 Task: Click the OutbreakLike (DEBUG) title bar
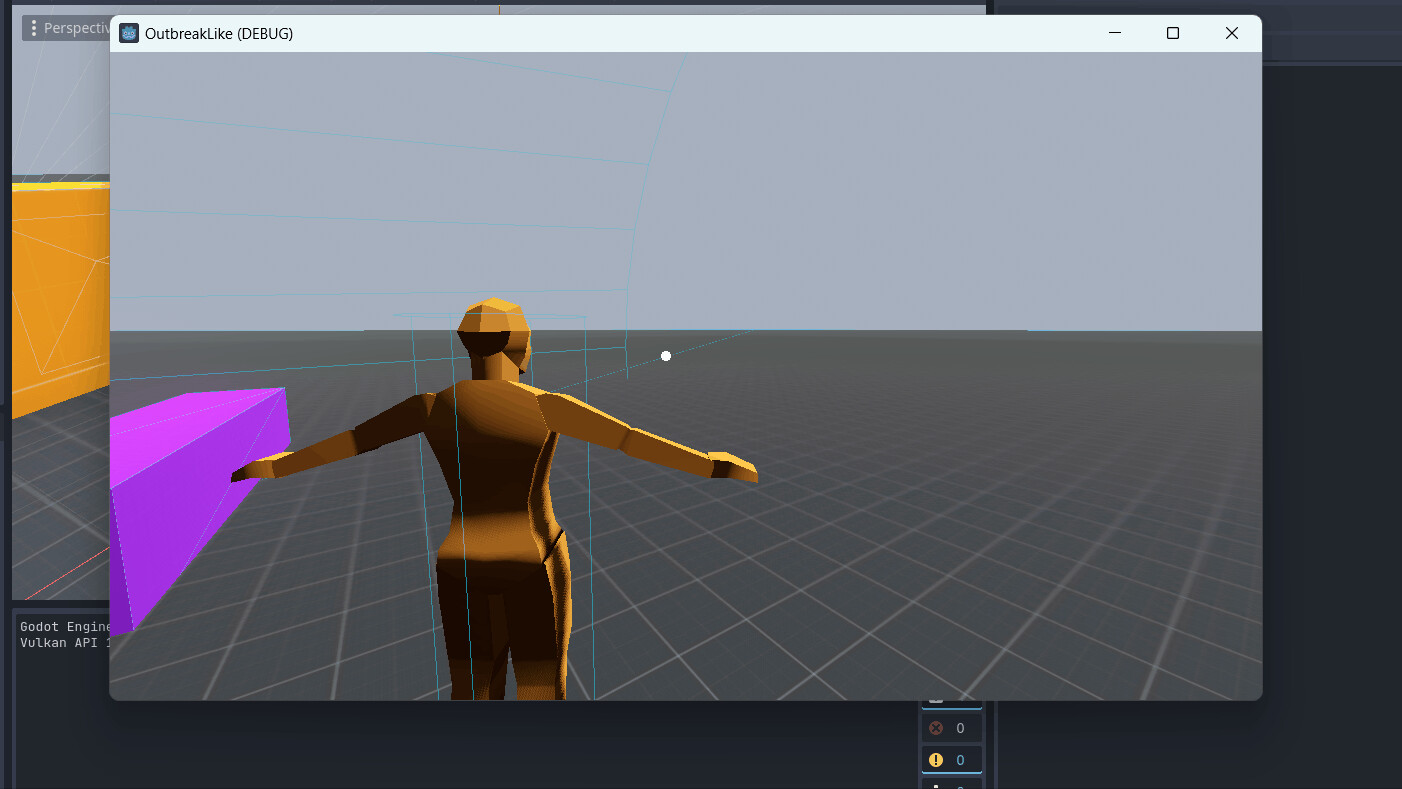click(x=600, y=32)
